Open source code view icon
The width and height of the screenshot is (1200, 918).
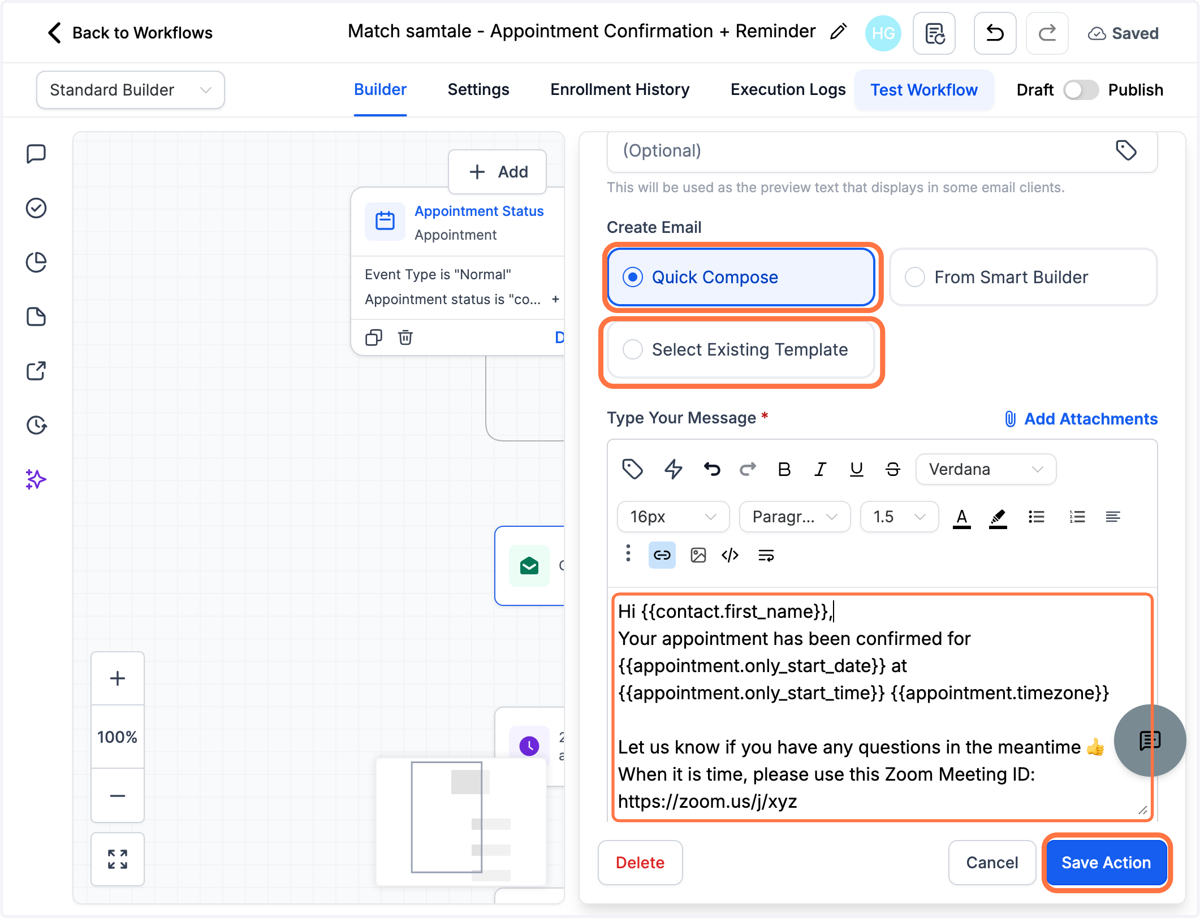[x=730, y=555]
